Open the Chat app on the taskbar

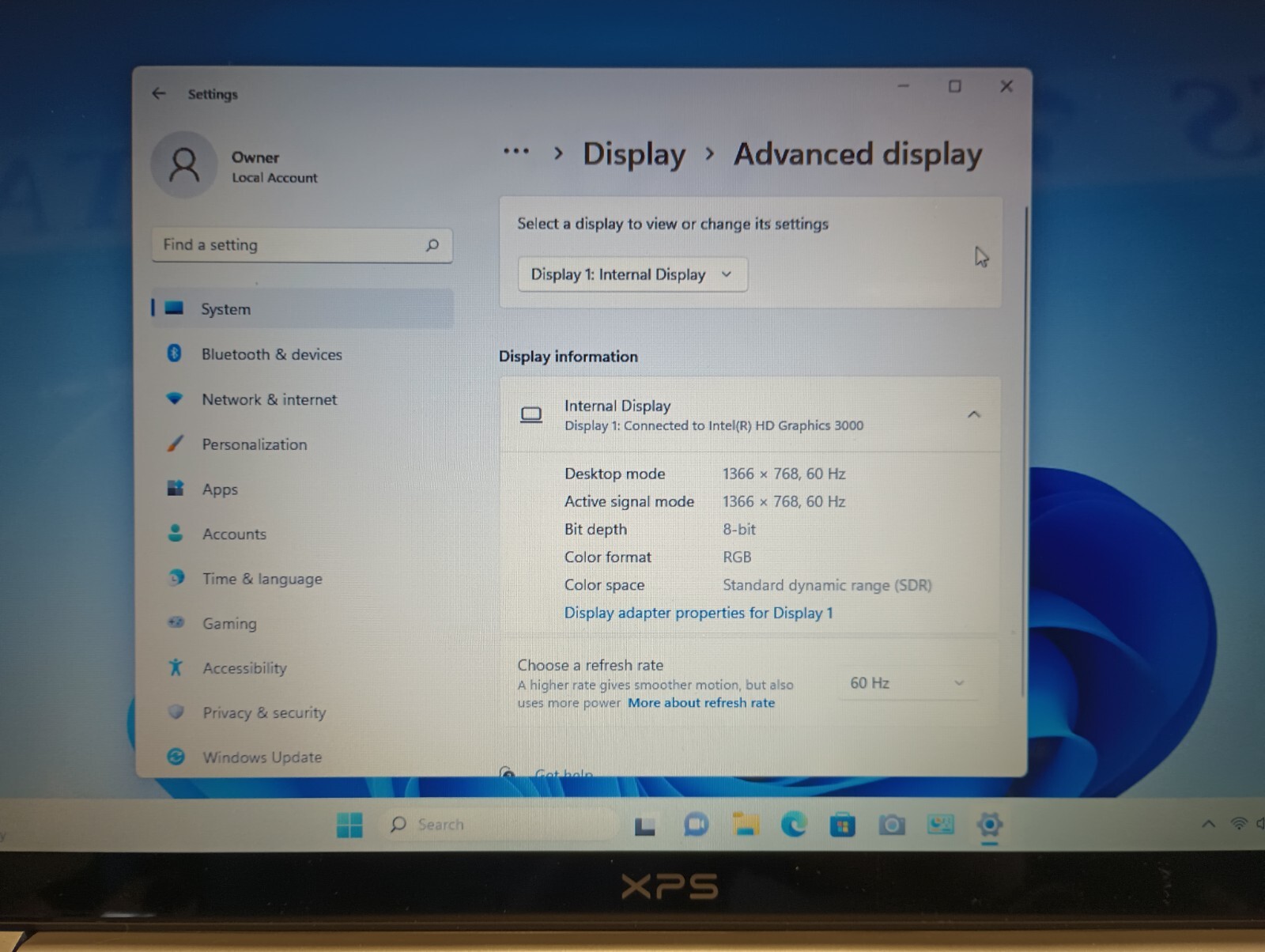tap(696, 825)
